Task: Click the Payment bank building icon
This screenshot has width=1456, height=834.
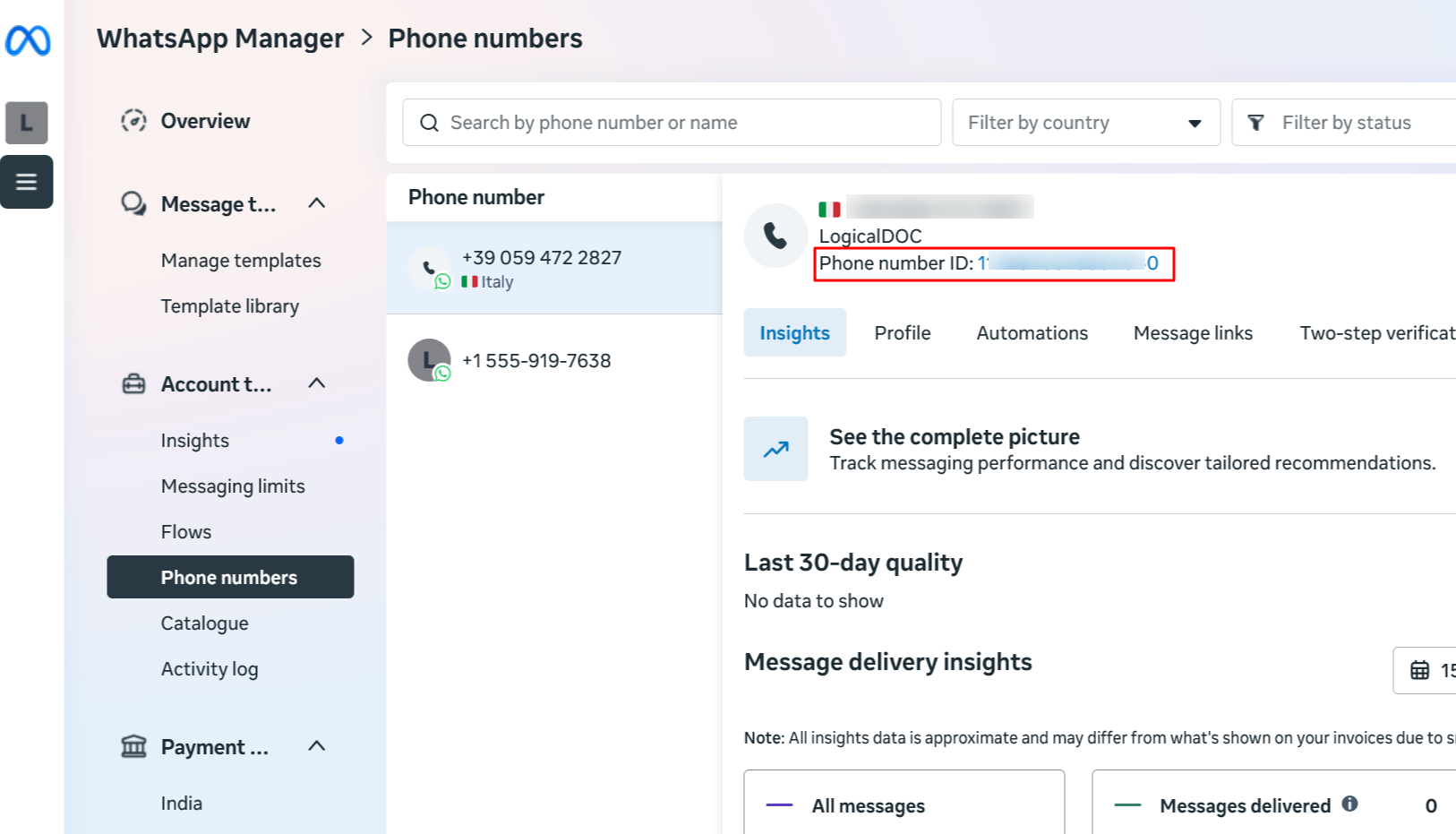Action: coord(133,746)
